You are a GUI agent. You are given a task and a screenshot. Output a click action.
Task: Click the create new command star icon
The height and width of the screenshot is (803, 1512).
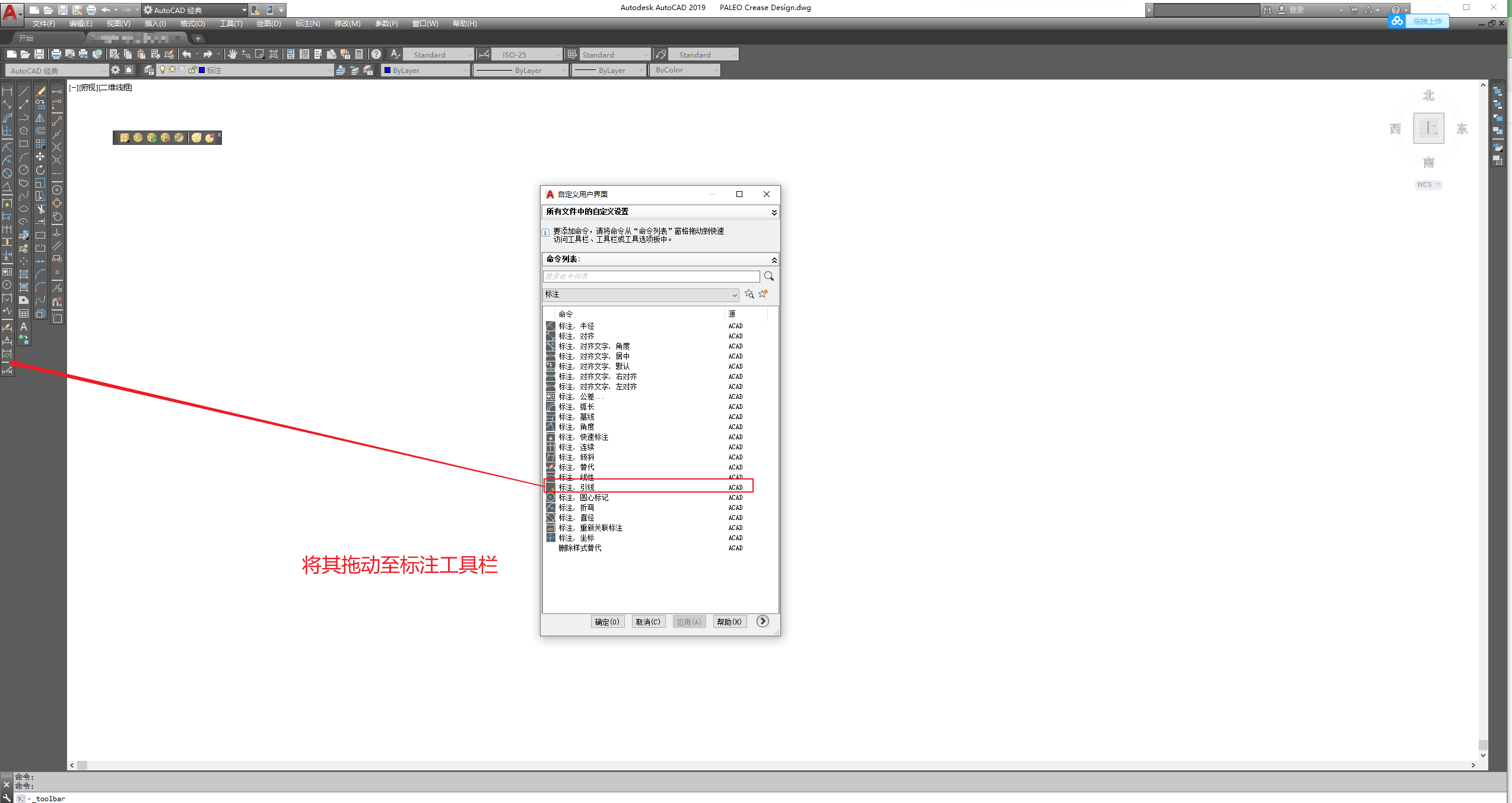[x=763, y=294]
